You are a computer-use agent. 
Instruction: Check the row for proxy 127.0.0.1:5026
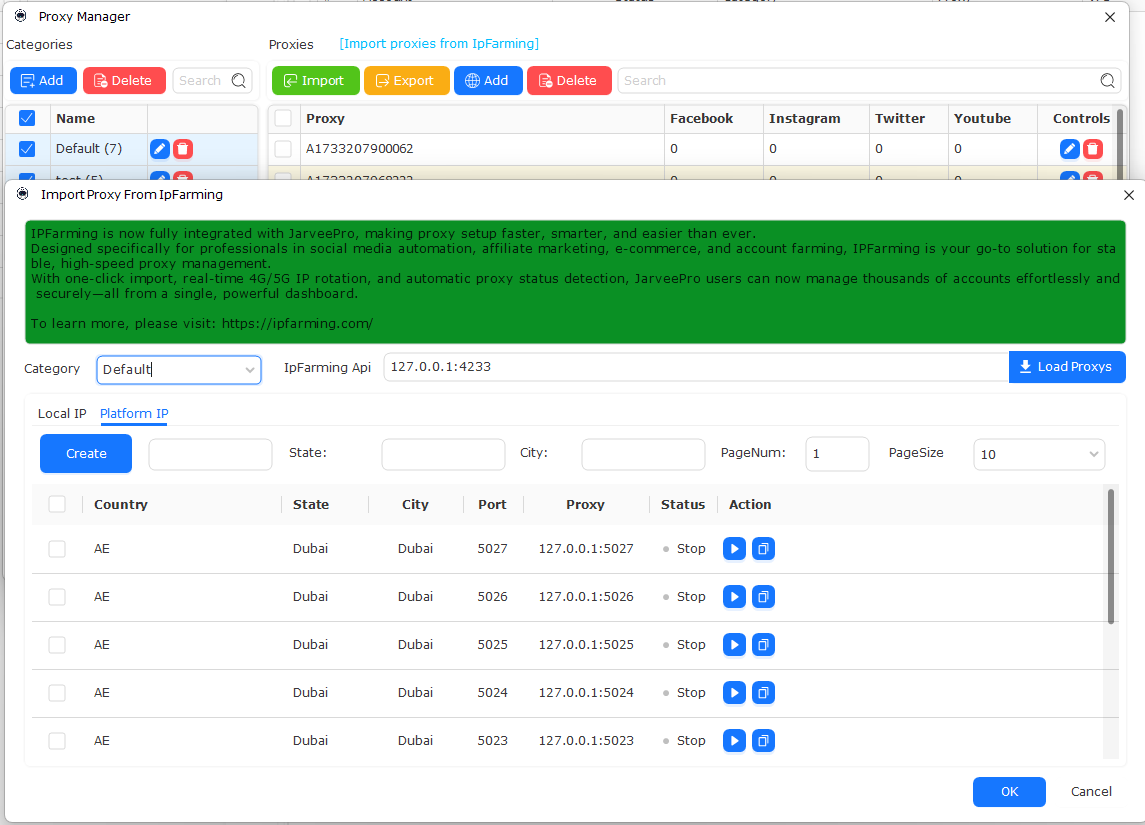[x=57, y=597]
